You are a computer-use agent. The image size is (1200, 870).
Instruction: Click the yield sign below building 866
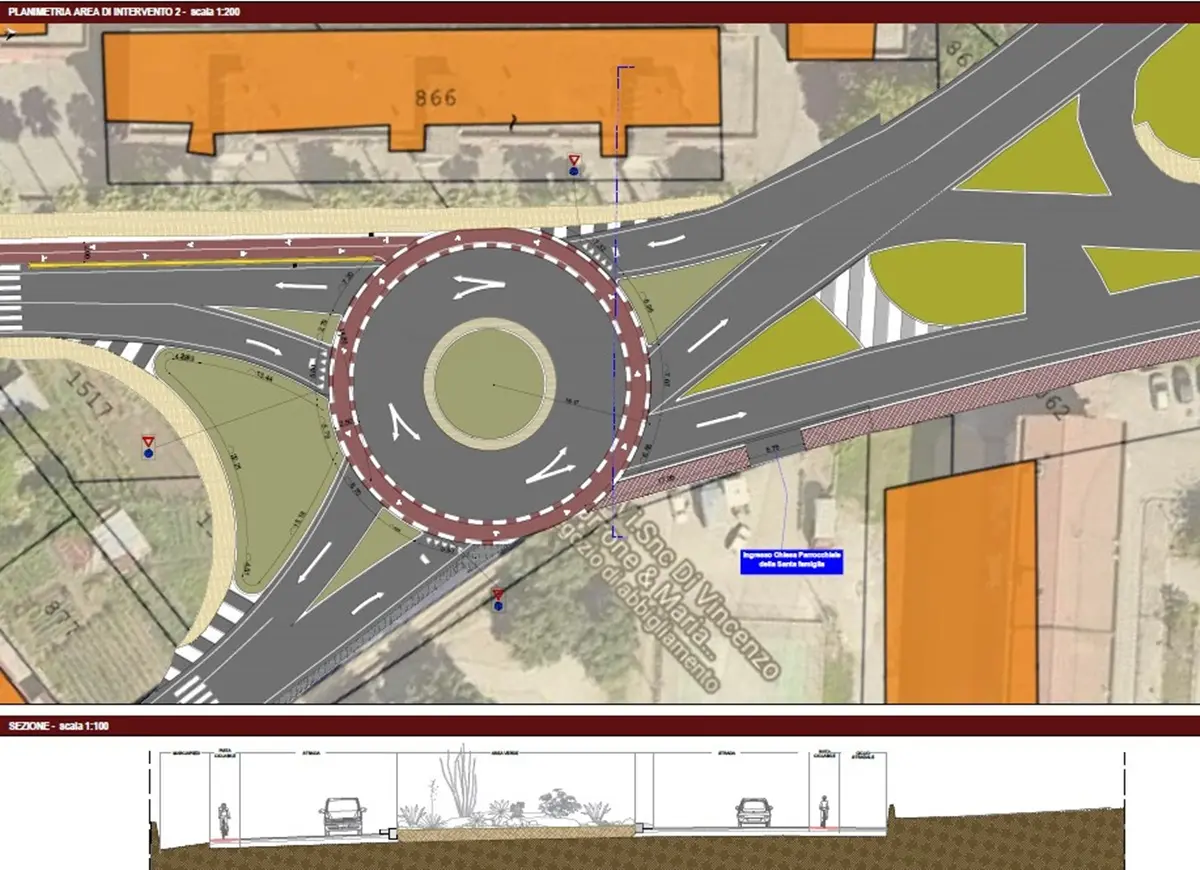point(573,160)
